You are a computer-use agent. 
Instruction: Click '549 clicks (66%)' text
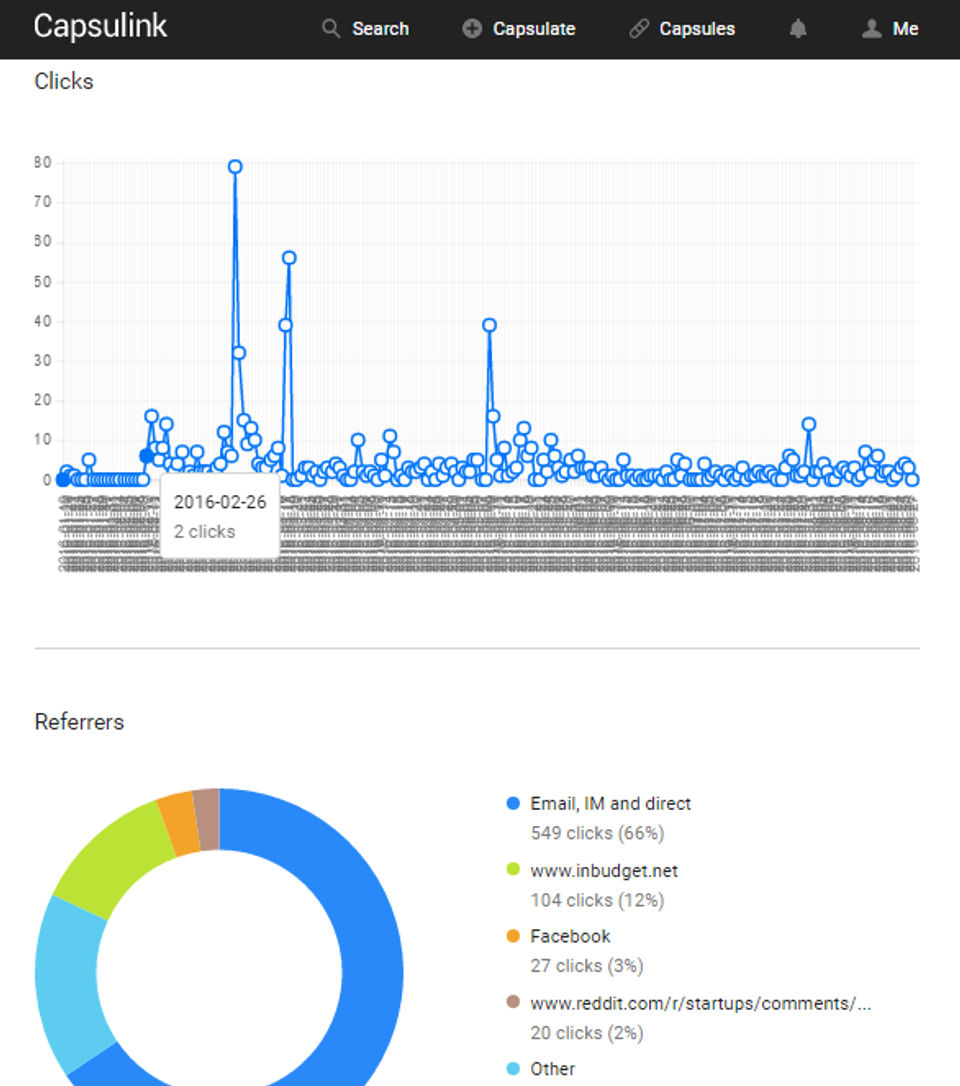click(x=597, y=833)
